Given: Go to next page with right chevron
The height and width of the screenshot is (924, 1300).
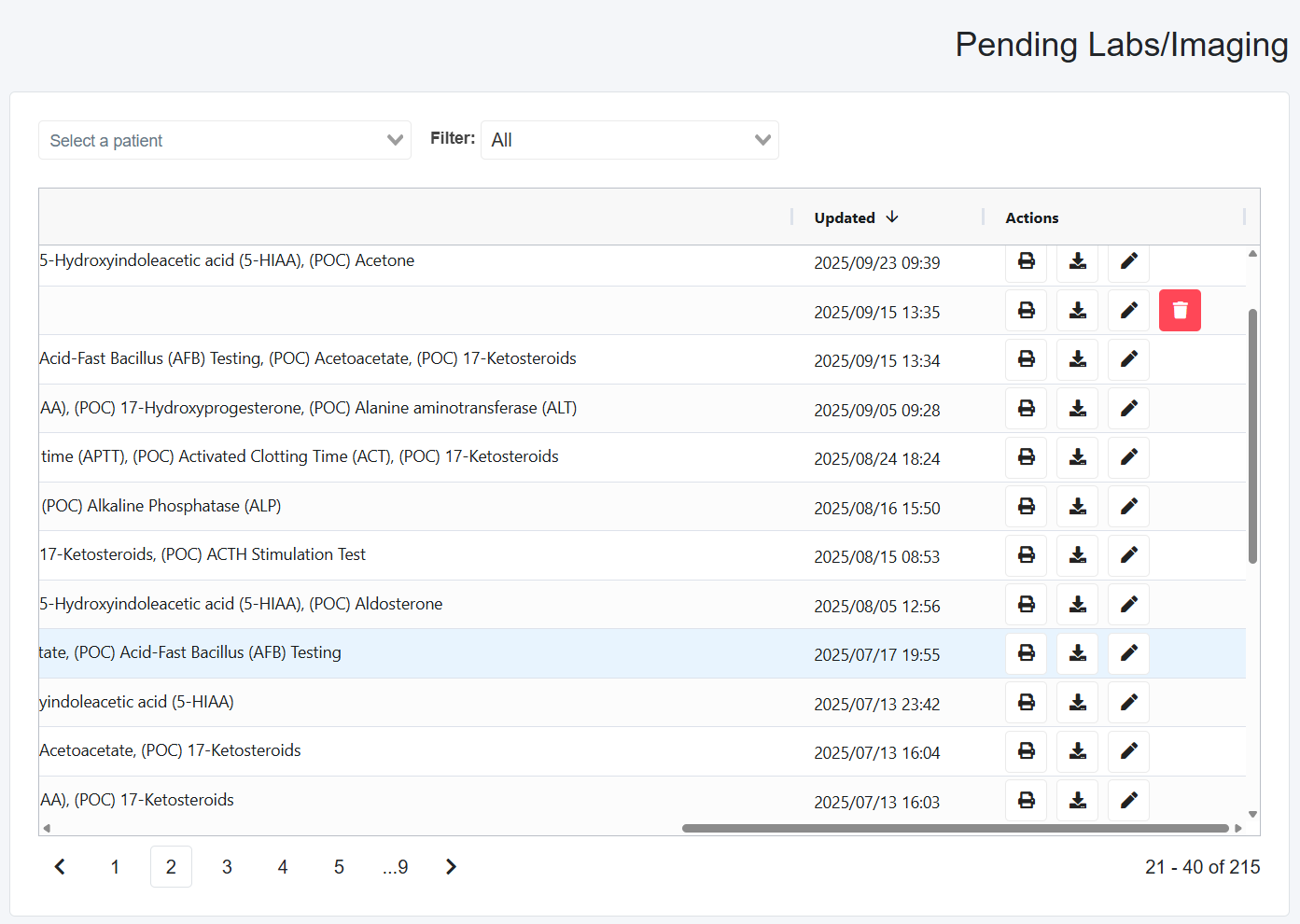Looking at the screenshot, I should [x=451, y=867].
